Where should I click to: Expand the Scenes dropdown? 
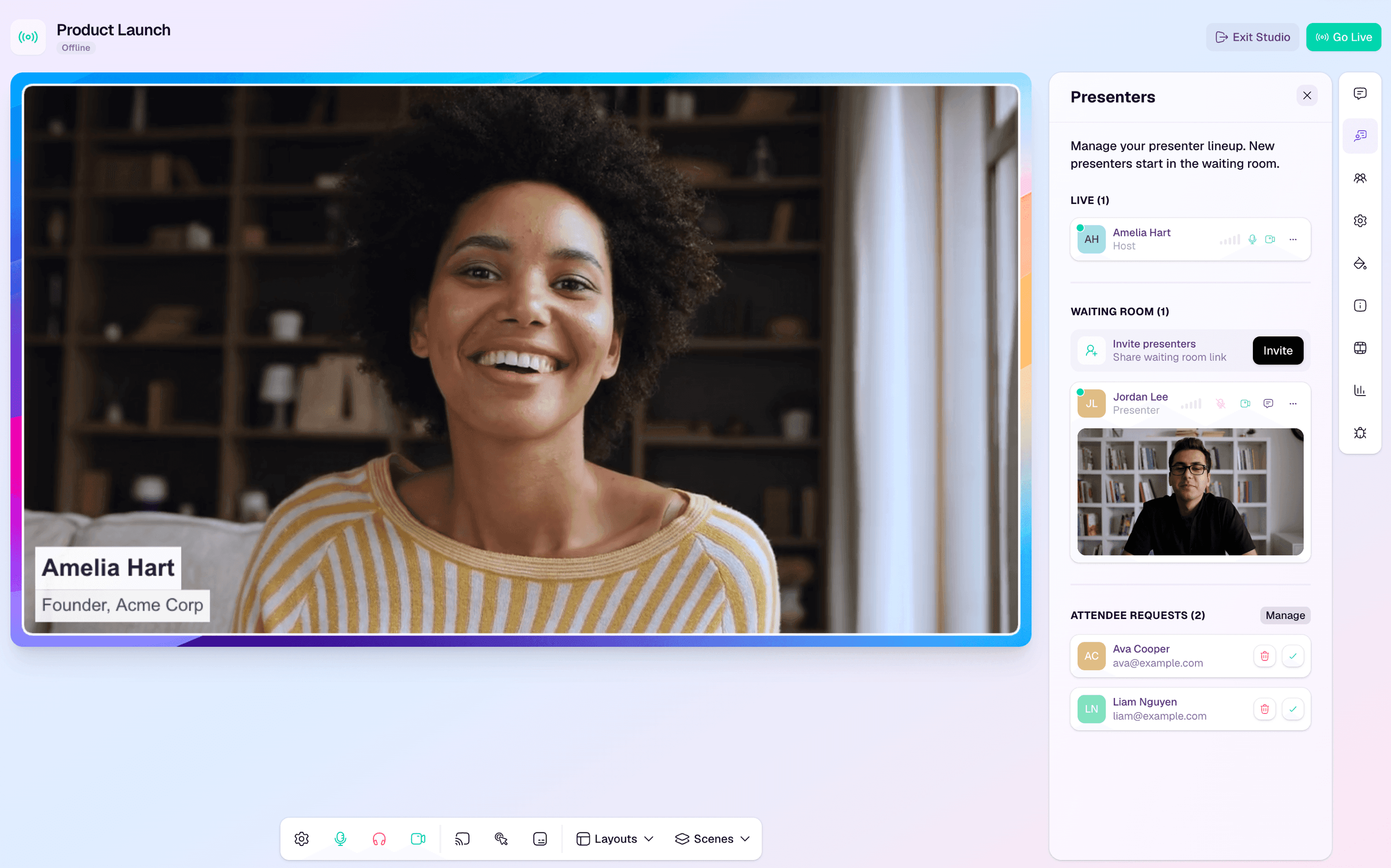point(713,839)
